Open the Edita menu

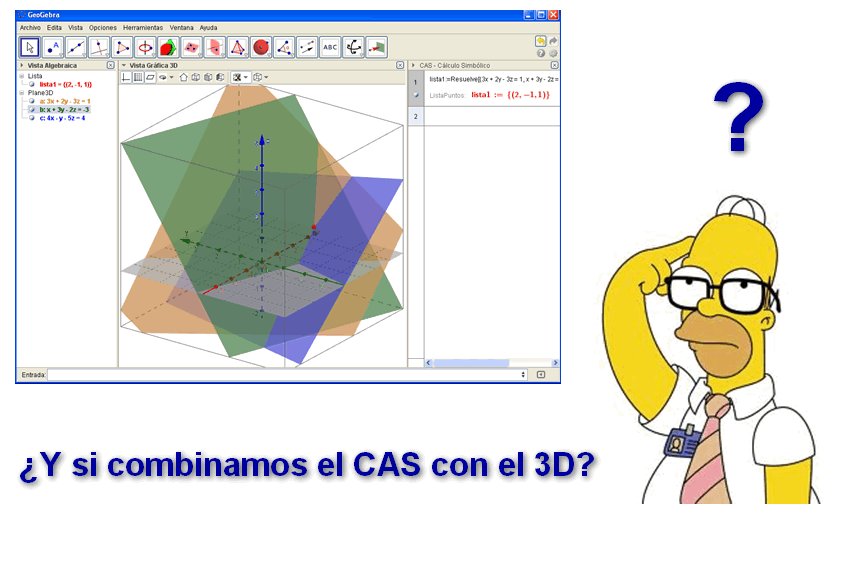(54, 28)
